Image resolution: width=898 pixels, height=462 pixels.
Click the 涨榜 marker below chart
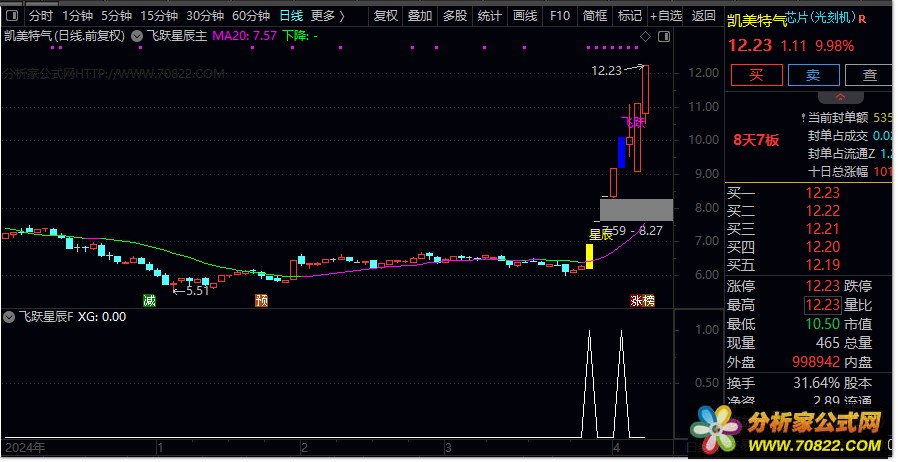click(642, 301)
